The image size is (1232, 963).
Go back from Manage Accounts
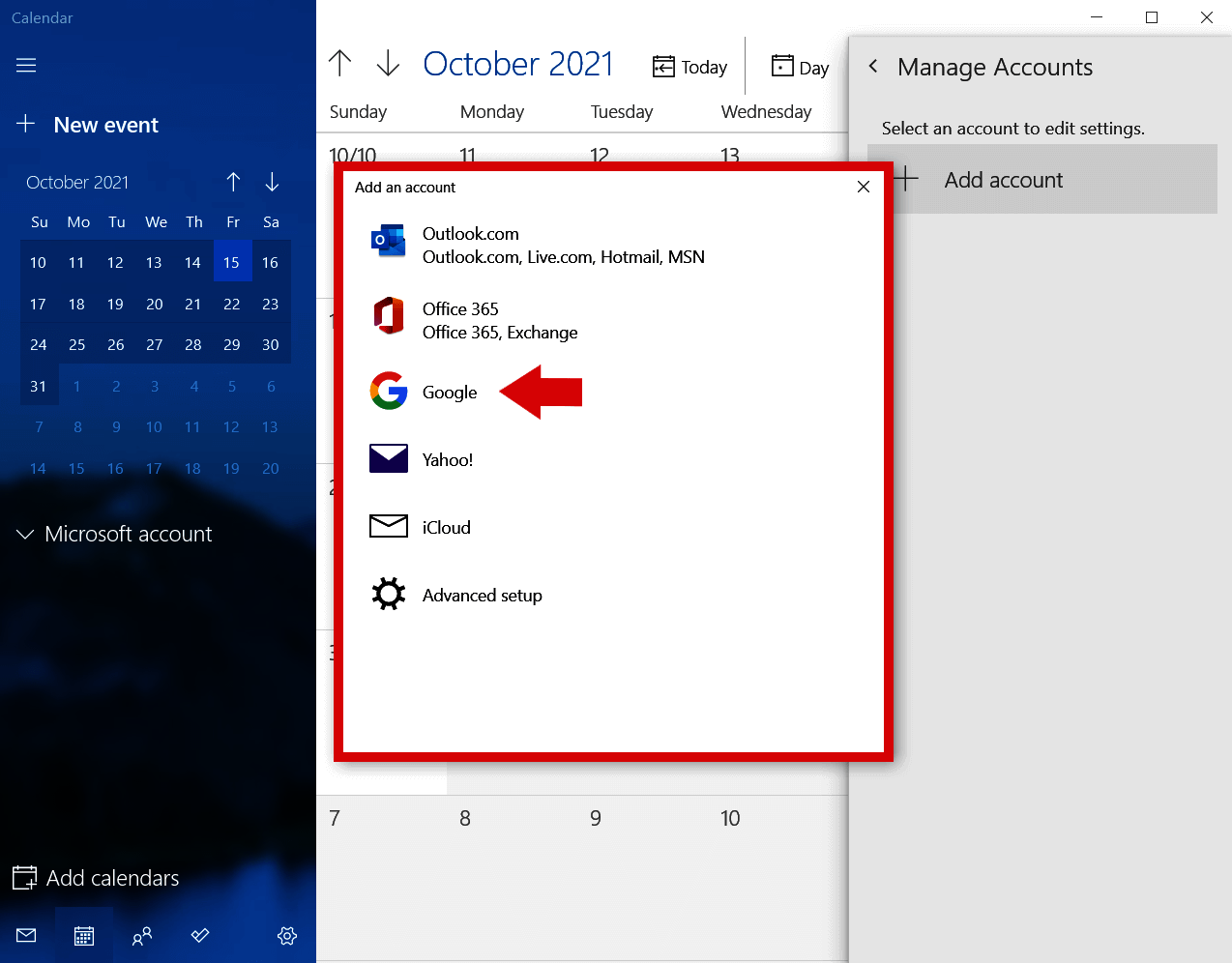pyautogui.click(x=872, y=66)
